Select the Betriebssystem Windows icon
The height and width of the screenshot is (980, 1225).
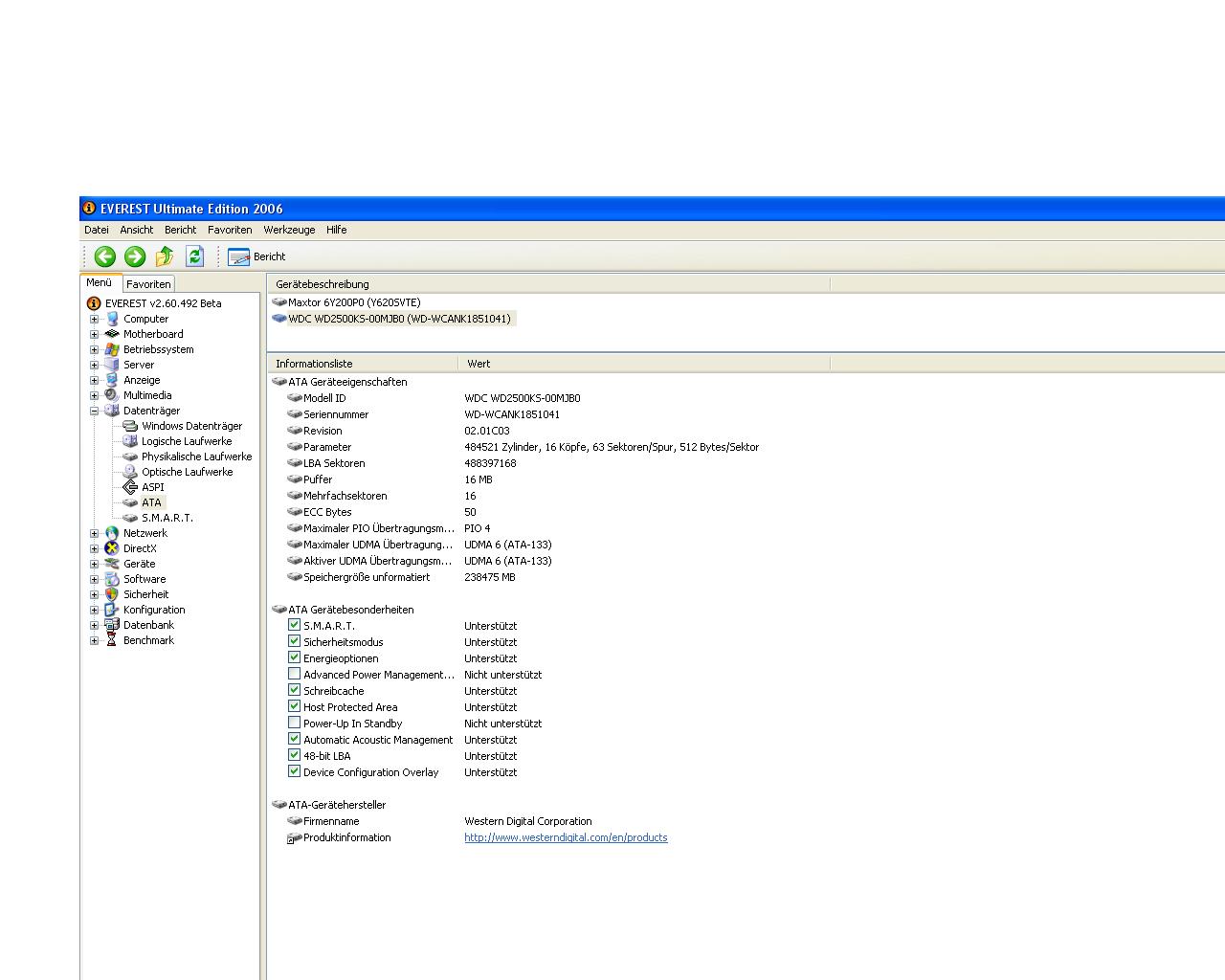coord(112,349)
